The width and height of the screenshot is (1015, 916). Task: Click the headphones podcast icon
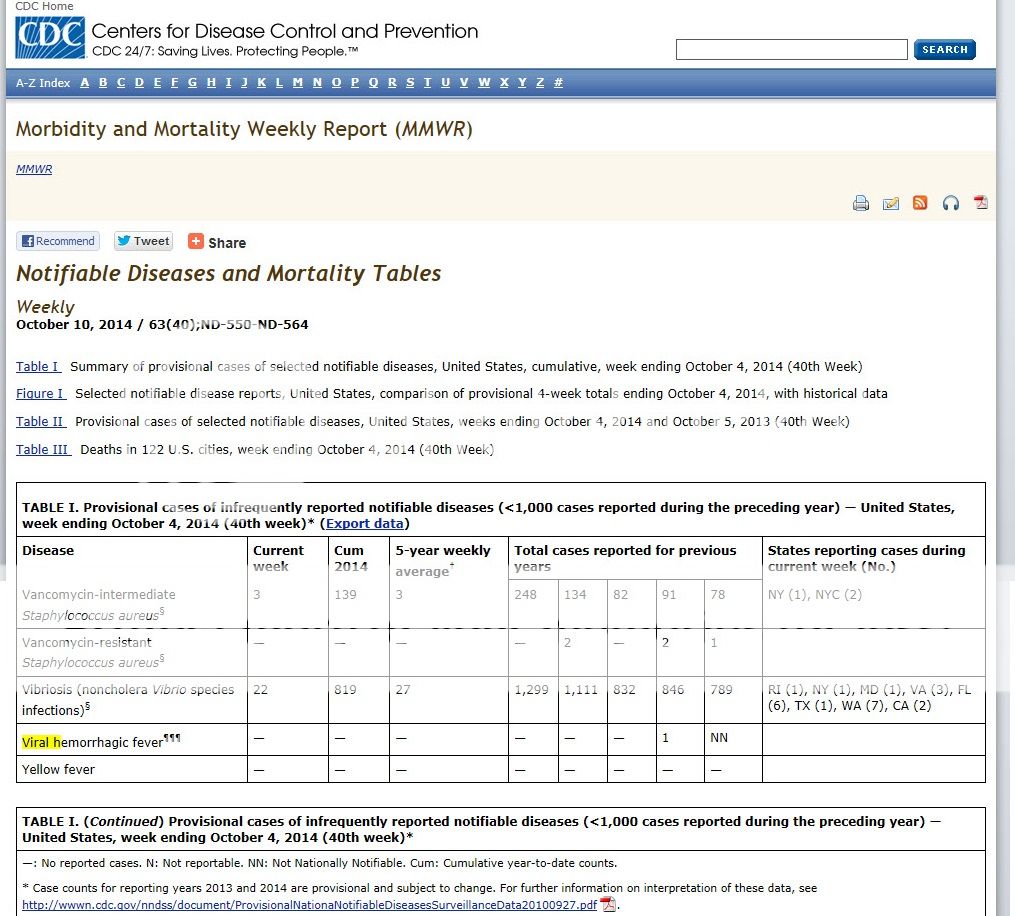tap(950, 203)
